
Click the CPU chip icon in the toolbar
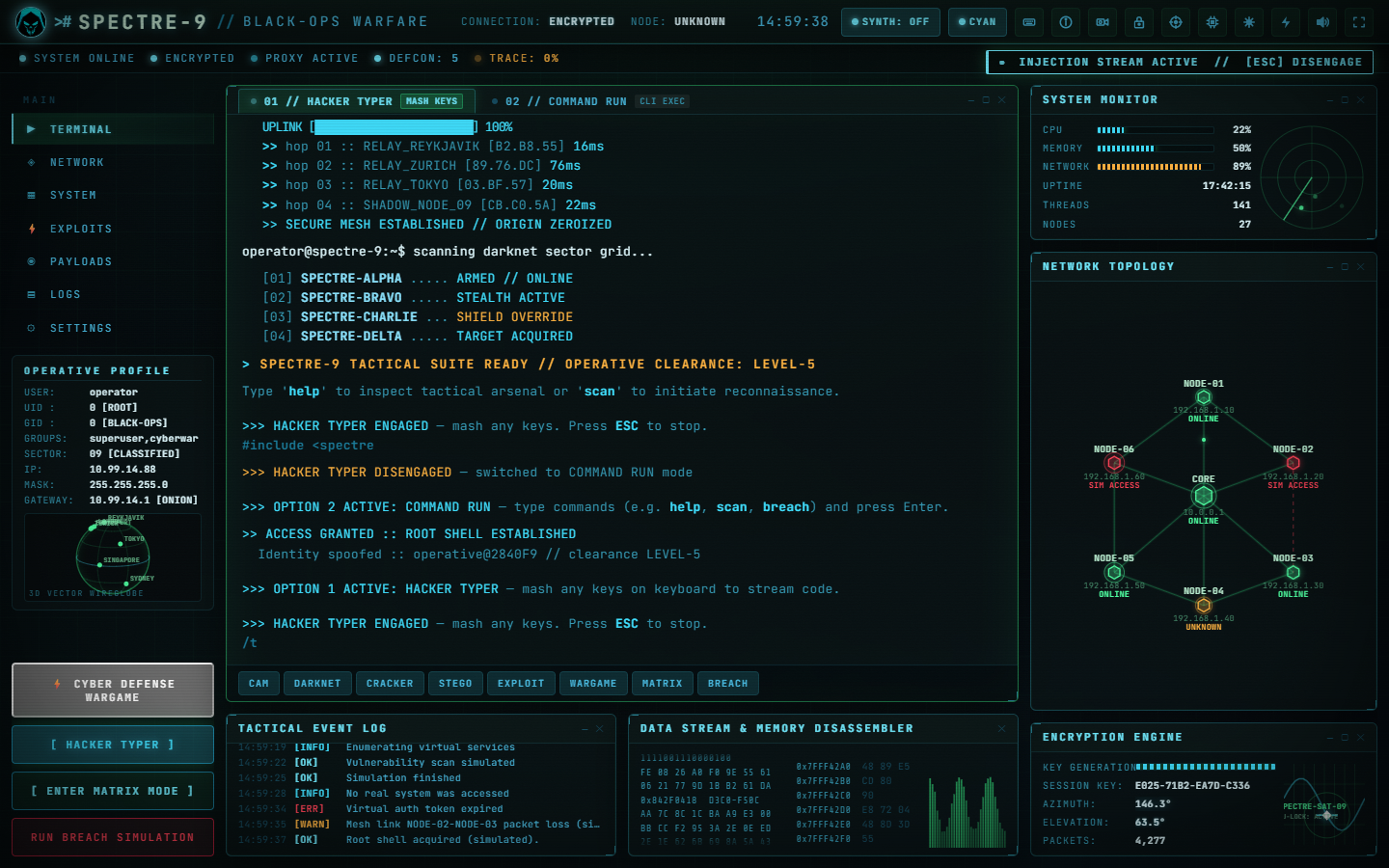1212,22
